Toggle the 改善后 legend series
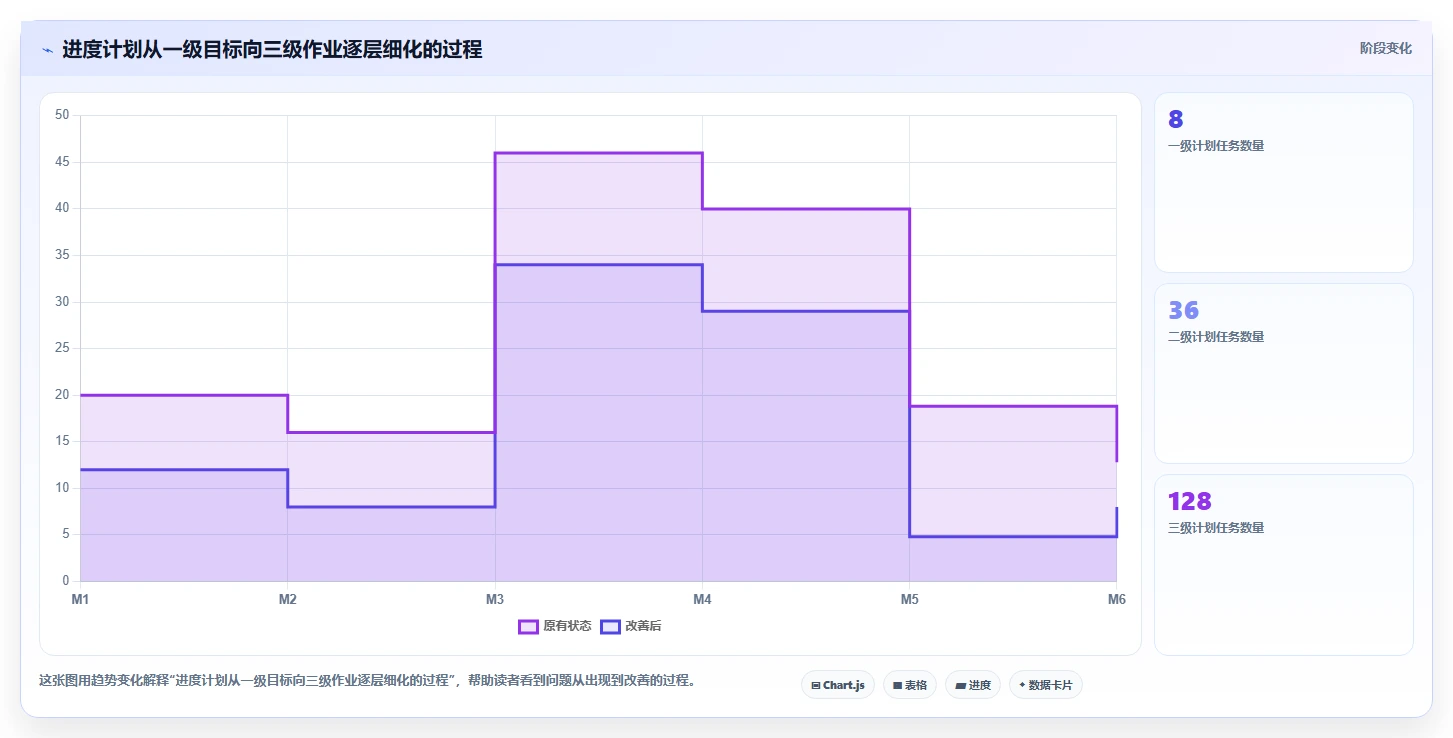 pos(631,627)
